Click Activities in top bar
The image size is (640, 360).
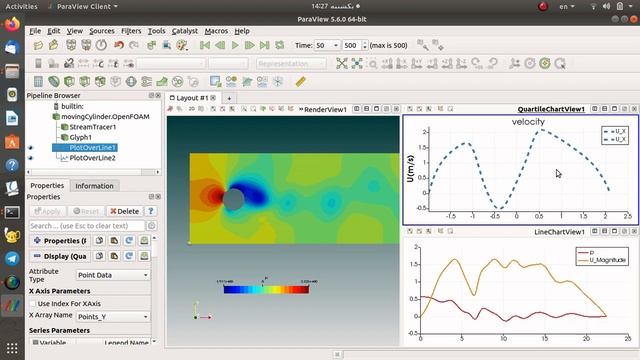(x=21, y=7)
